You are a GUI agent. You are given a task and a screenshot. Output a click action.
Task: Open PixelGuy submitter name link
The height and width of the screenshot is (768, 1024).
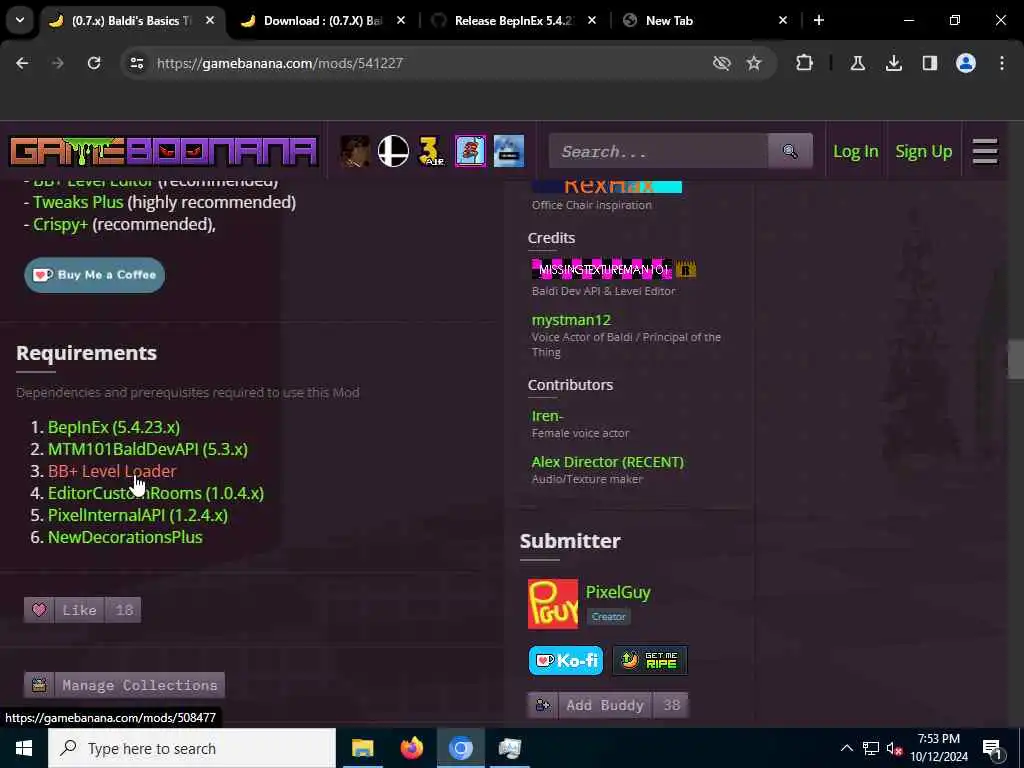click(618, 592)
